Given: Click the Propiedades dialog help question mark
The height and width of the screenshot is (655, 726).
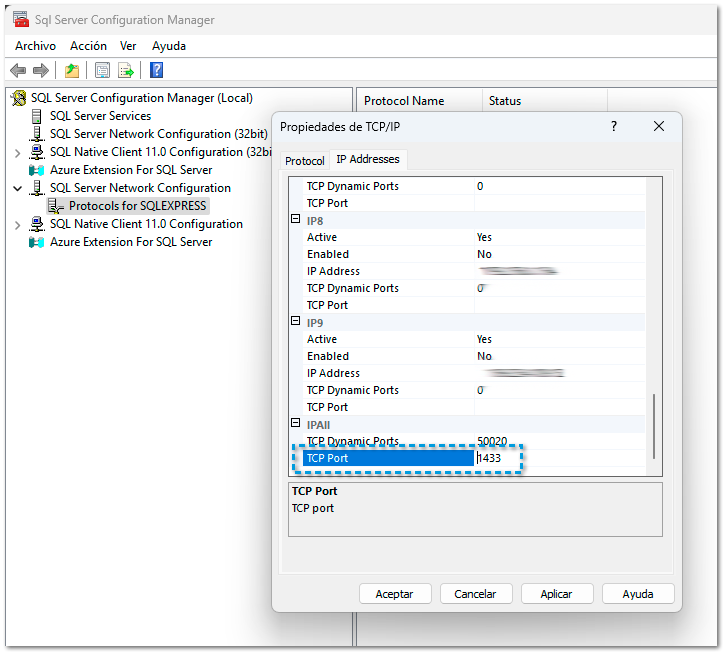Looking at the screenshot, I should tap(614, 126).
